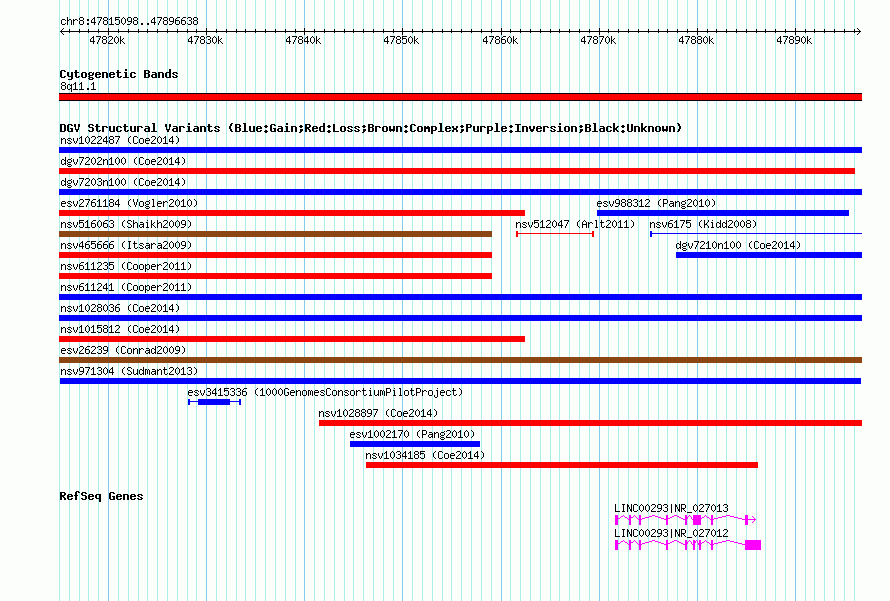890x601 pixels.
Task: Select the 8q11.1 band label
Action: click(78, 86)
